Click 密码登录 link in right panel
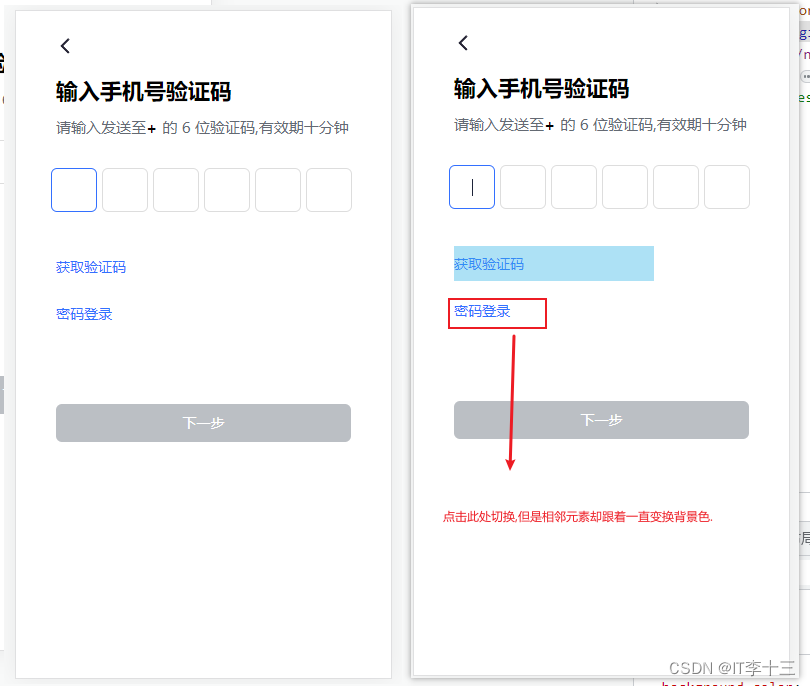 (x=482, y=311)
